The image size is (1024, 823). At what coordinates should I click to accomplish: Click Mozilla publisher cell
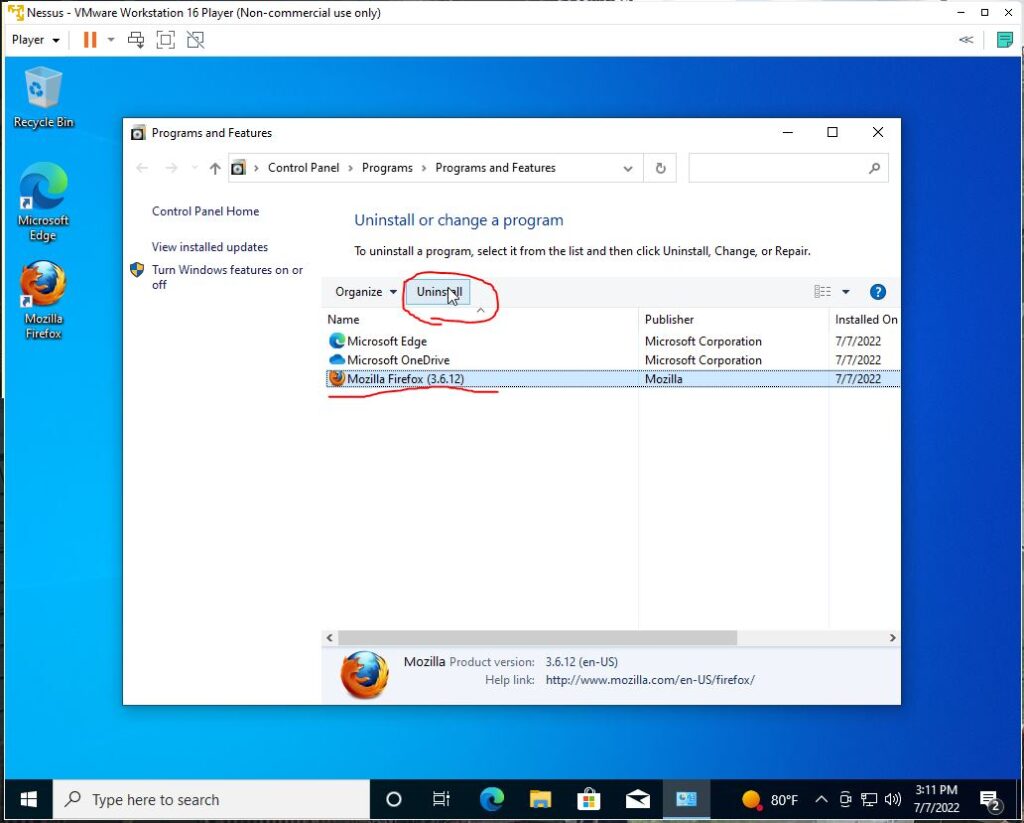click(x=664, y=379)
